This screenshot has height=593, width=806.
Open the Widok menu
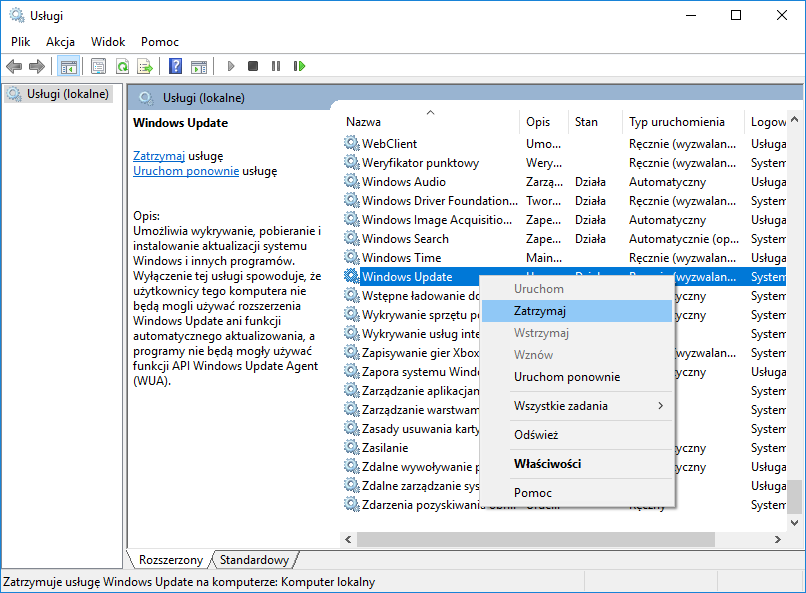coord(108,42)
